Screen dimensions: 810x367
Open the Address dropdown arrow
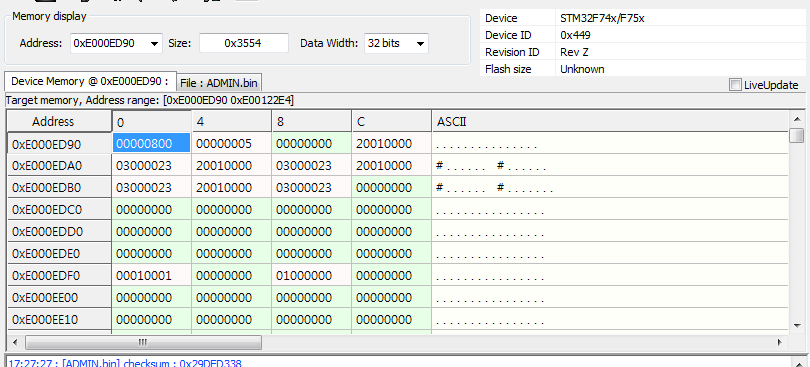[x=154, y=44]
